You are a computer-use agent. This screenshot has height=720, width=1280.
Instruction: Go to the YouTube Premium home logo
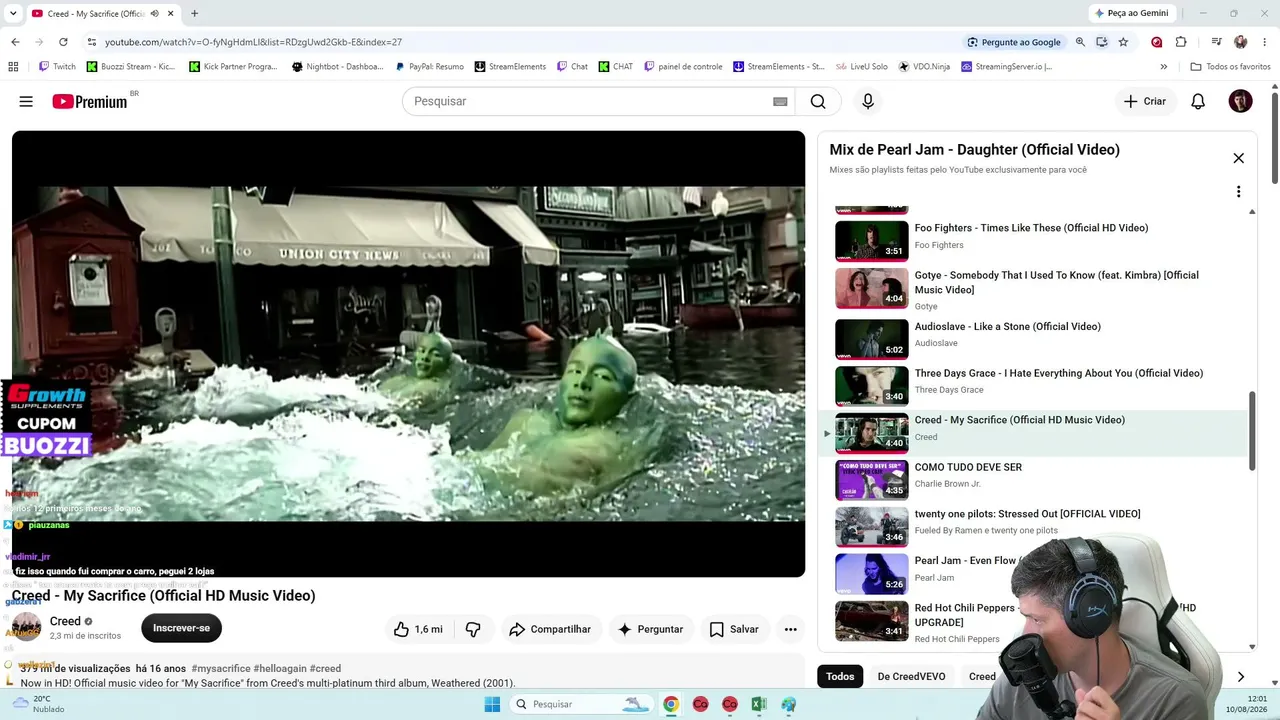[90, 101]
